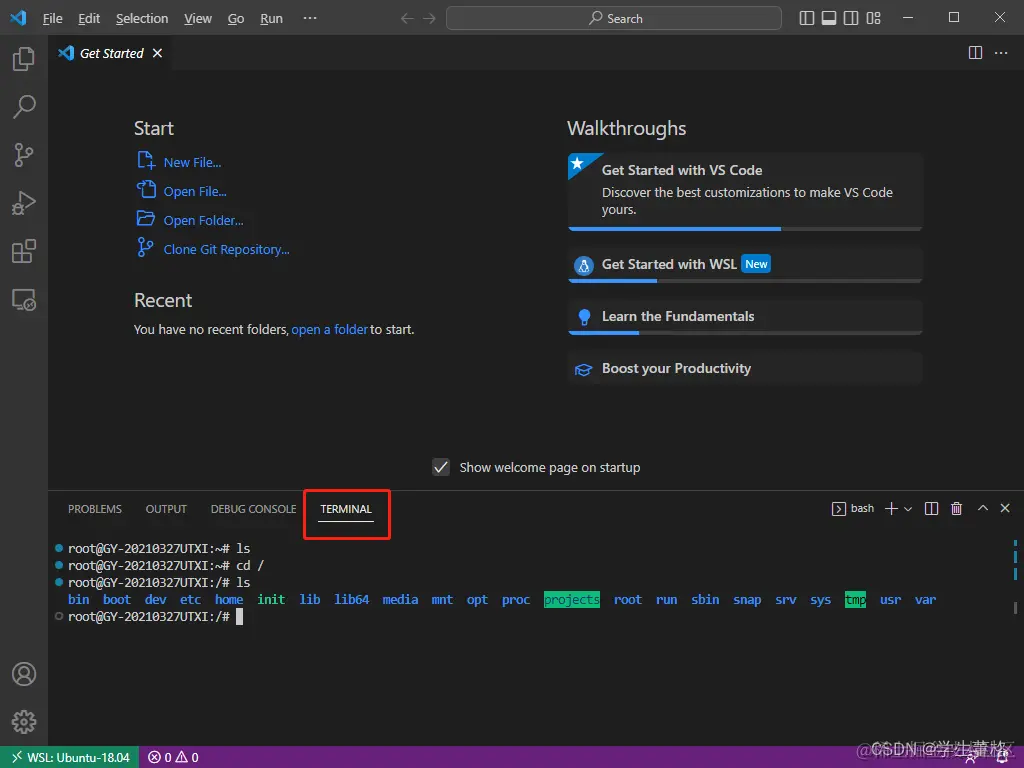Click Open Folder... link
Image resolution: width=1024 pixels, height=768 pixels.
click(x=203, y=221)
